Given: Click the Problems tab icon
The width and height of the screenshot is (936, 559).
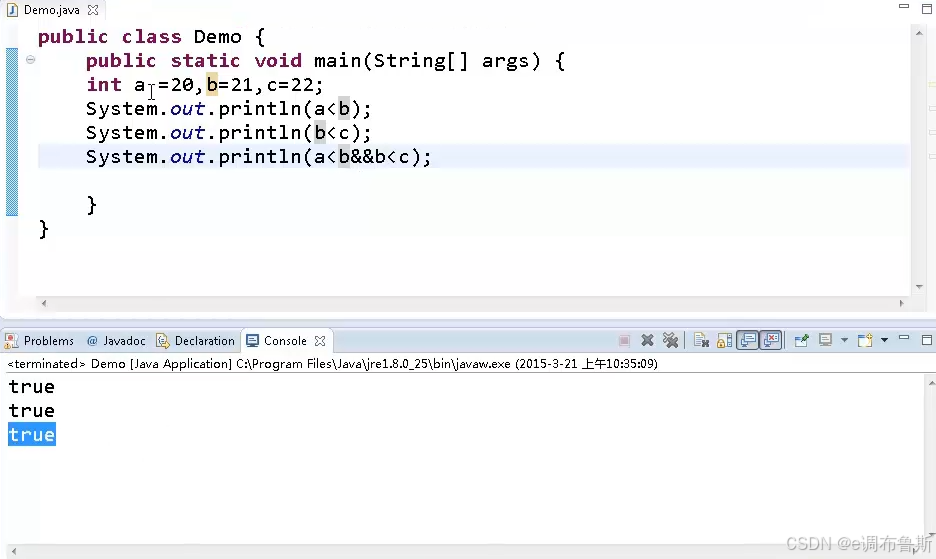Looking at the screenshot, I should point(11,341).
